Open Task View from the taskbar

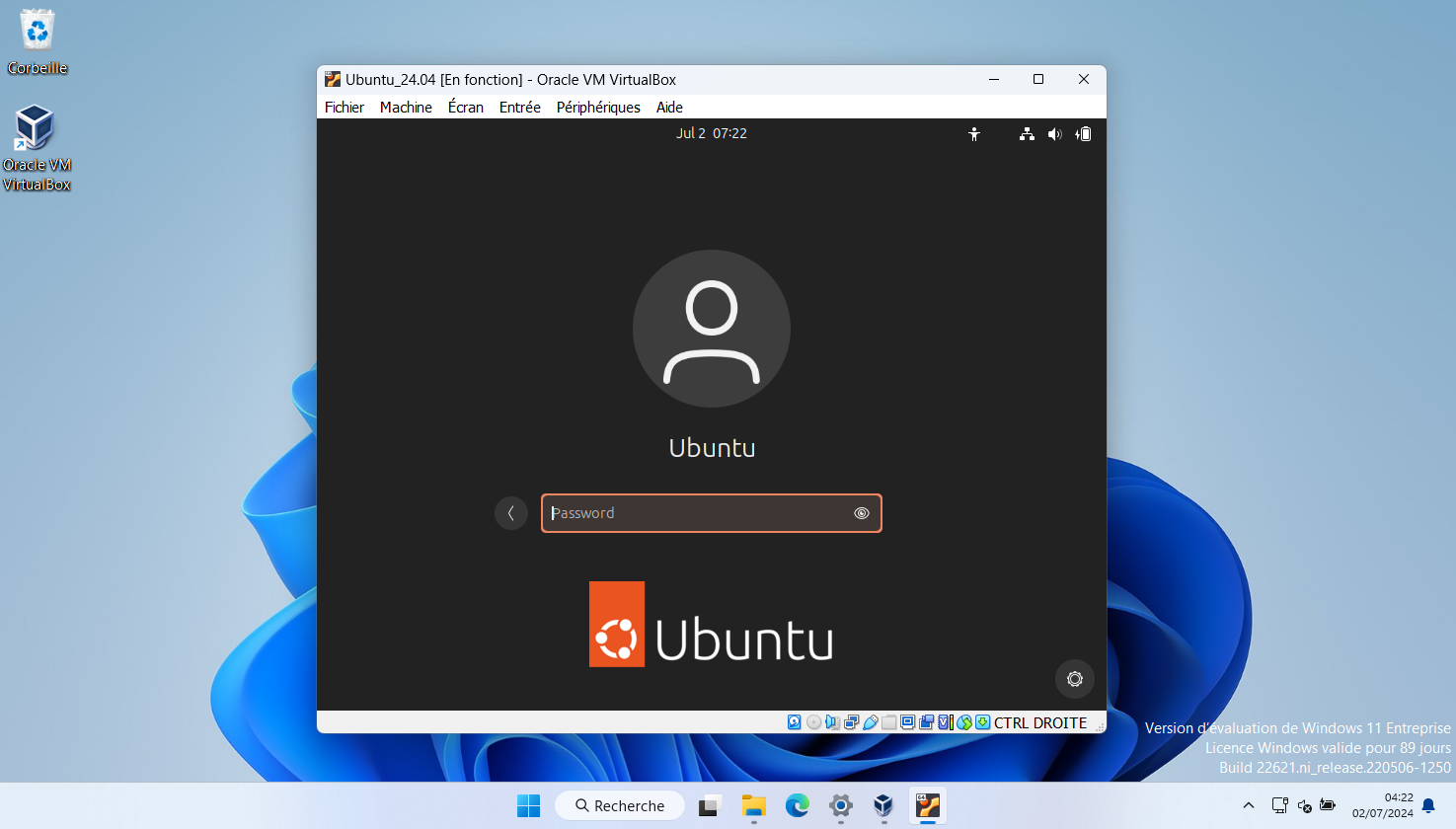[710, 806]
